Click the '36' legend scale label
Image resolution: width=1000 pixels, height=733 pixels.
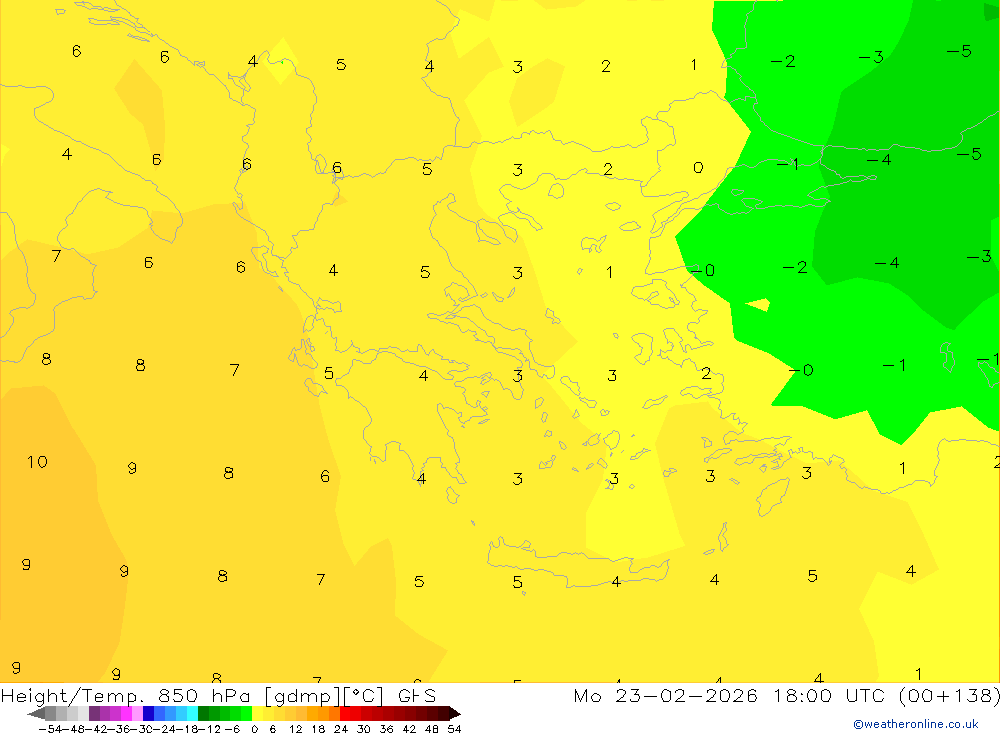(386, 729)
